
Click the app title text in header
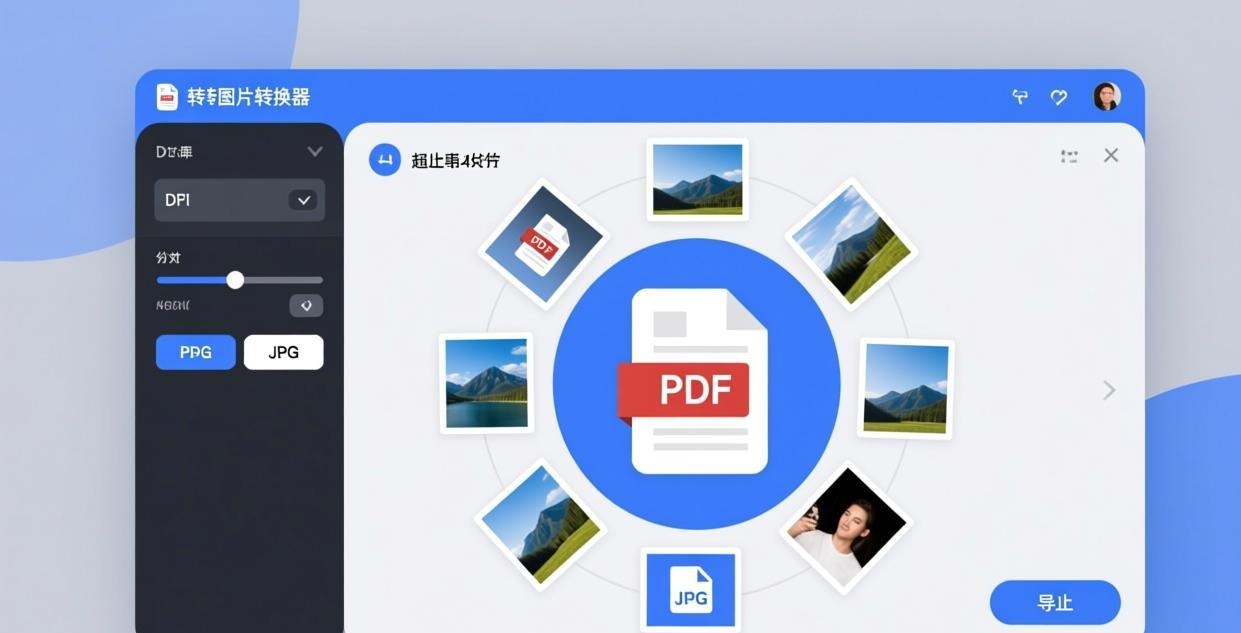tap(249, 97)
